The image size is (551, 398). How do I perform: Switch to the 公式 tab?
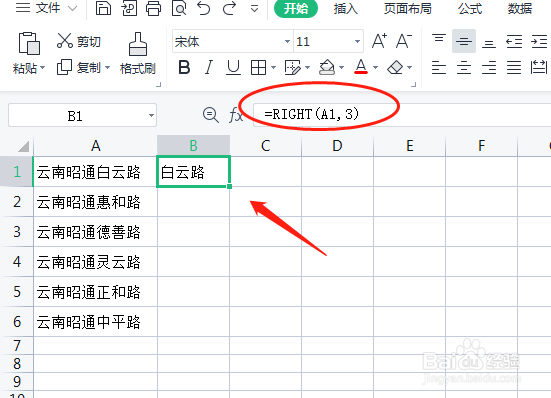pos(470,8)
